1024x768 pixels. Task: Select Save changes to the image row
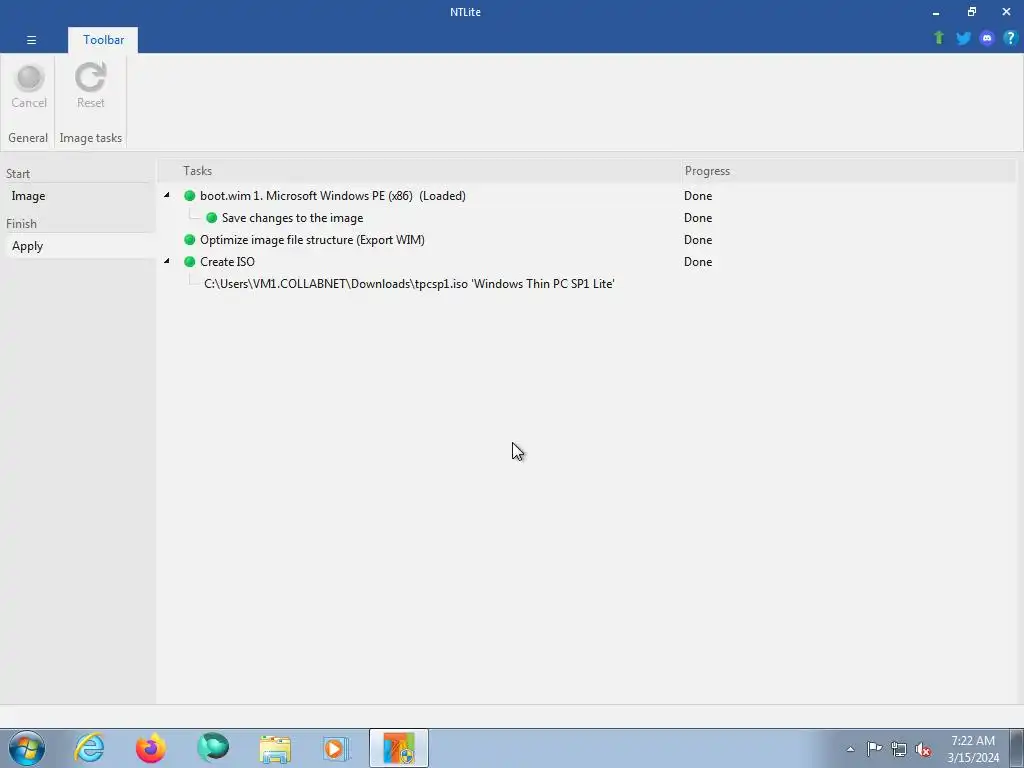292,218
